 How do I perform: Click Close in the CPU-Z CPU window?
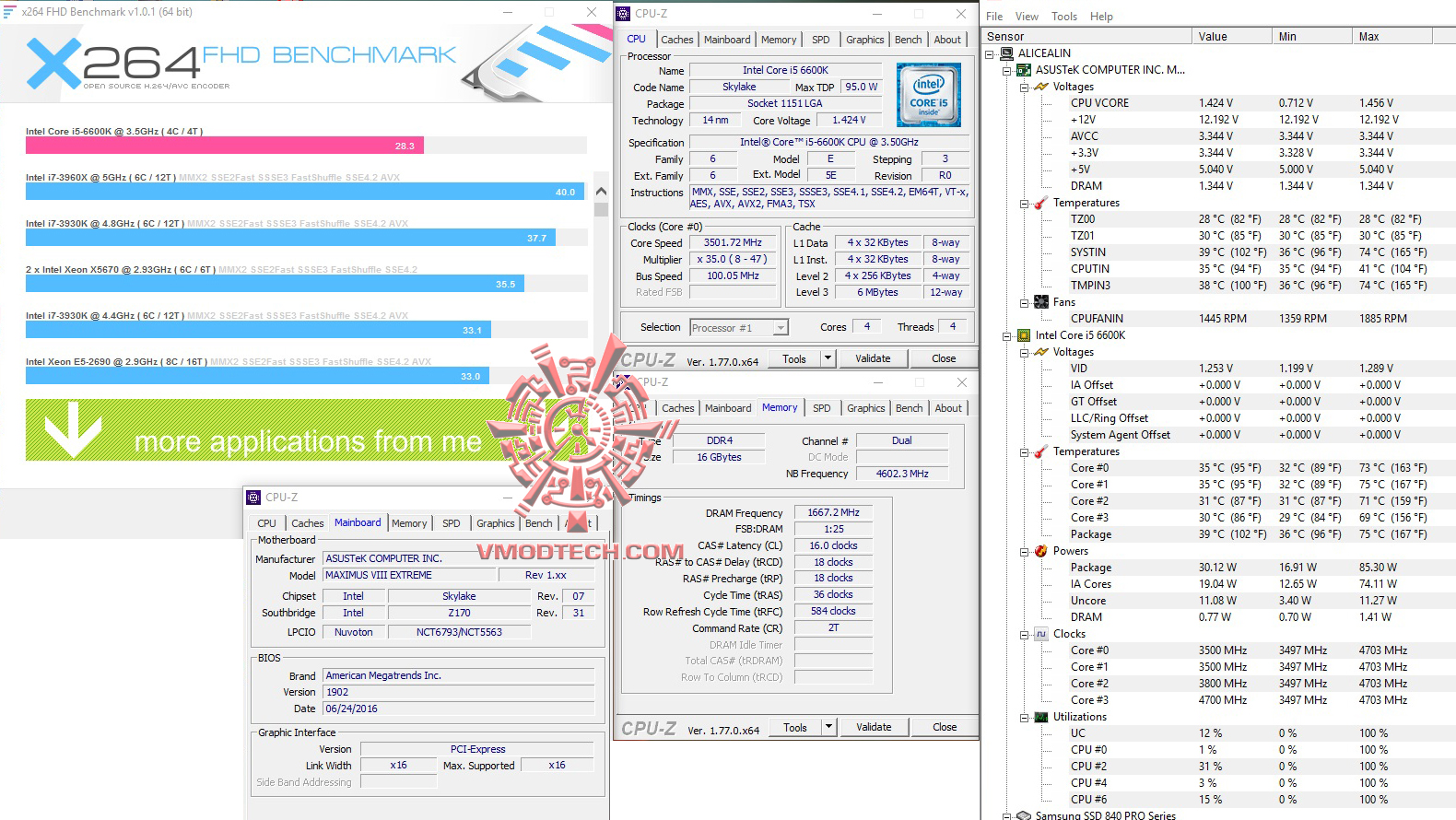click(944, 358)
